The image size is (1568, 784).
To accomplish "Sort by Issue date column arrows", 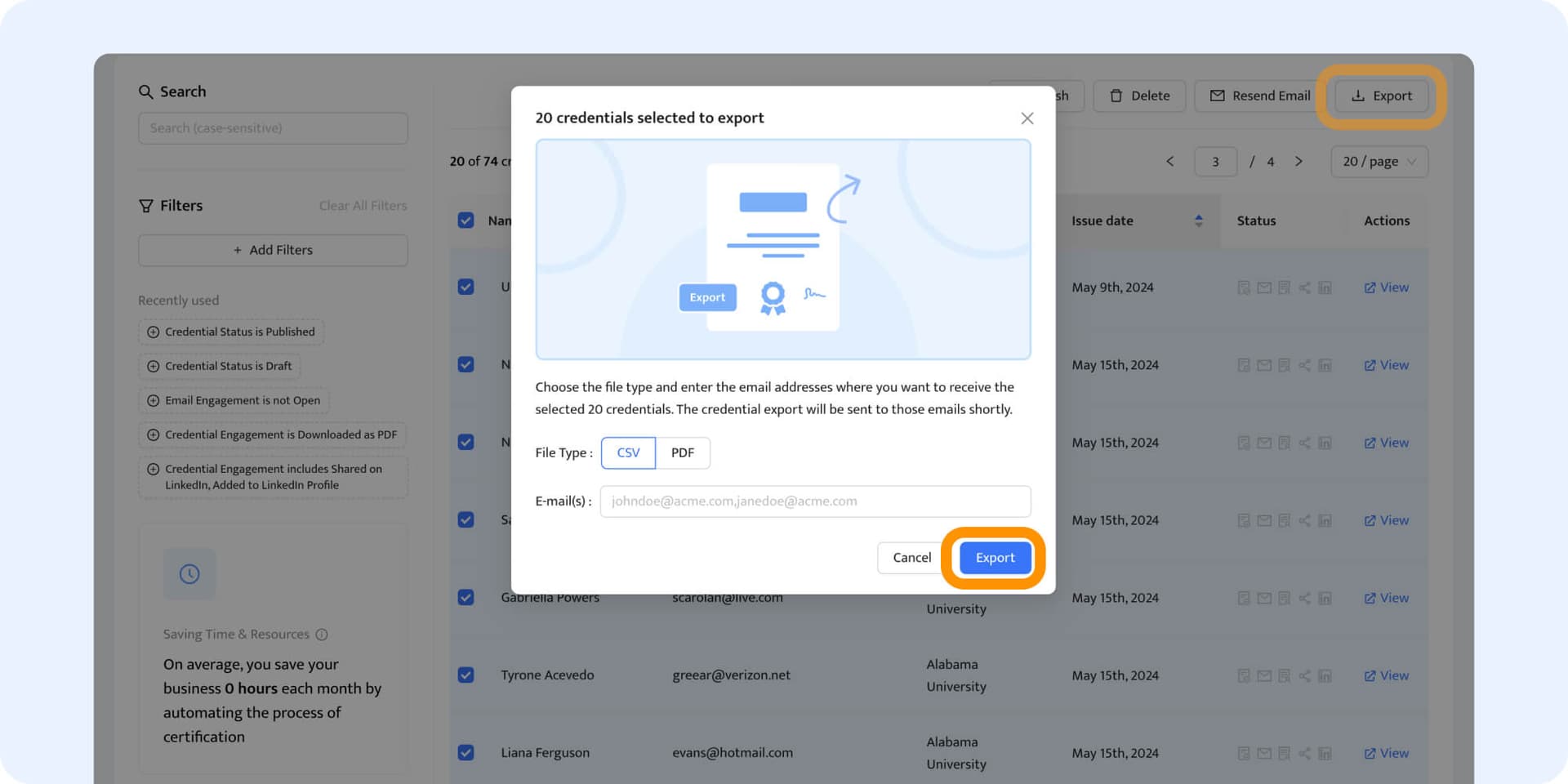I will click(x=1198, y=220).
